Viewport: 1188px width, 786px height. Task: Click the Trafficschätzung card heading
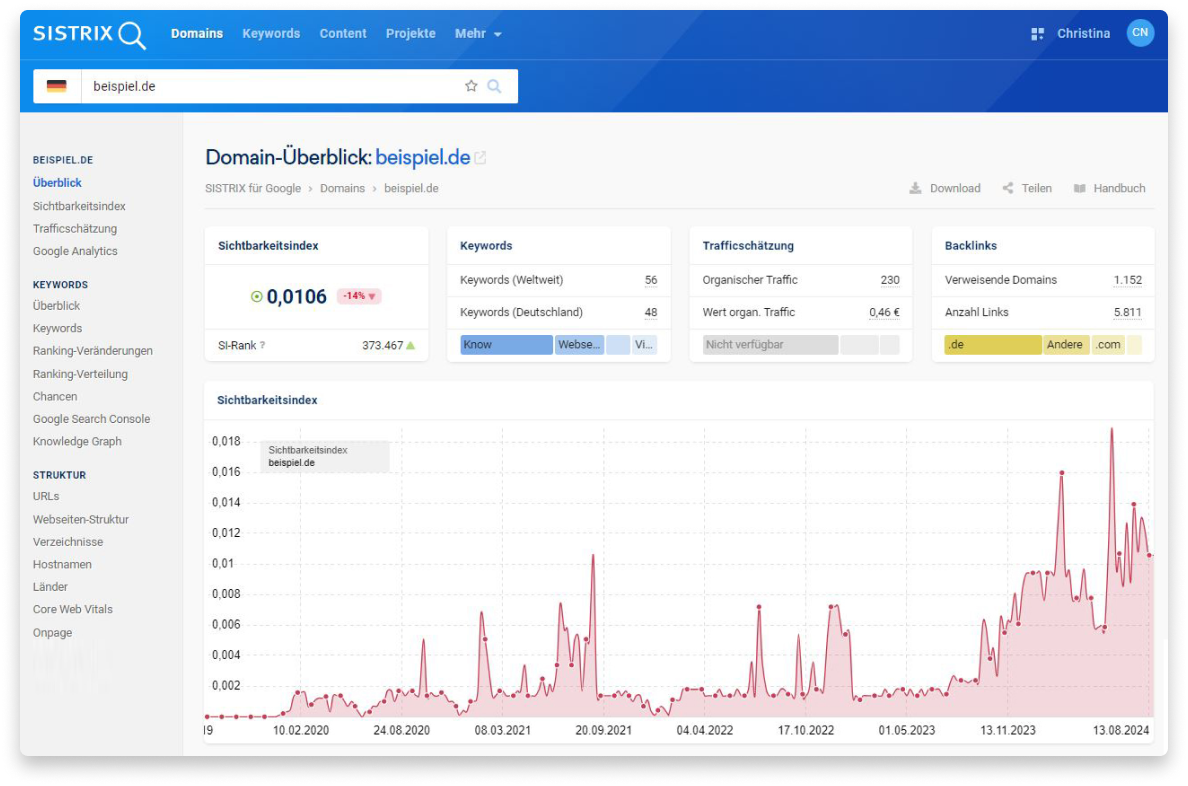tap(748, 246)
